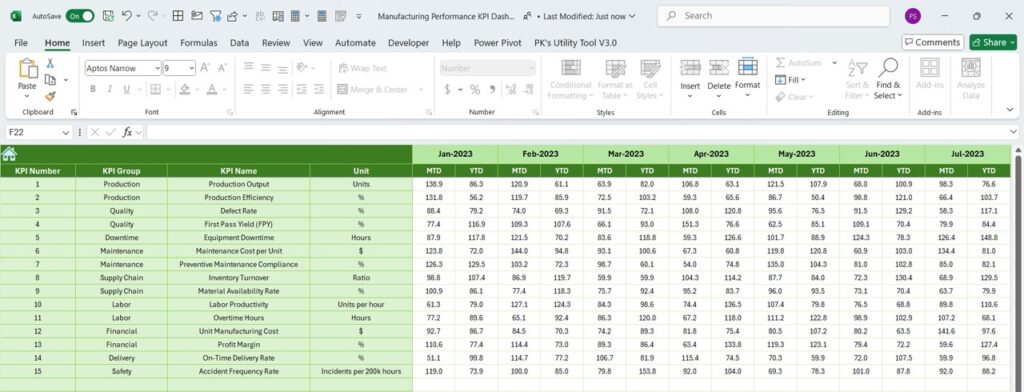Toggle Underline formatting
1024x392 pixels.
coord(126,90)
